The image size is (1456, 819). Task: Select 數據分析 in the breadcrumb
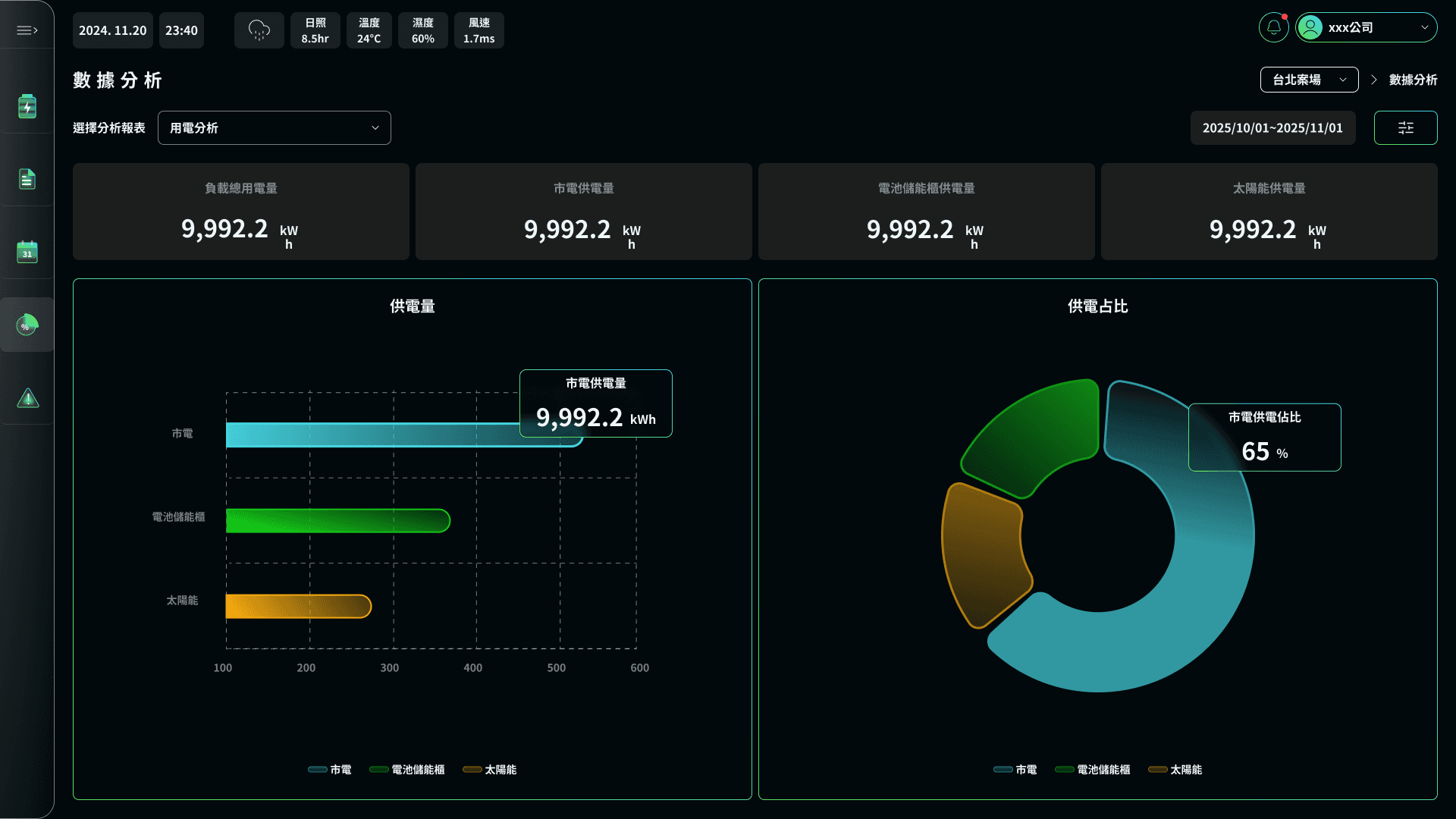coord(1412,79)
